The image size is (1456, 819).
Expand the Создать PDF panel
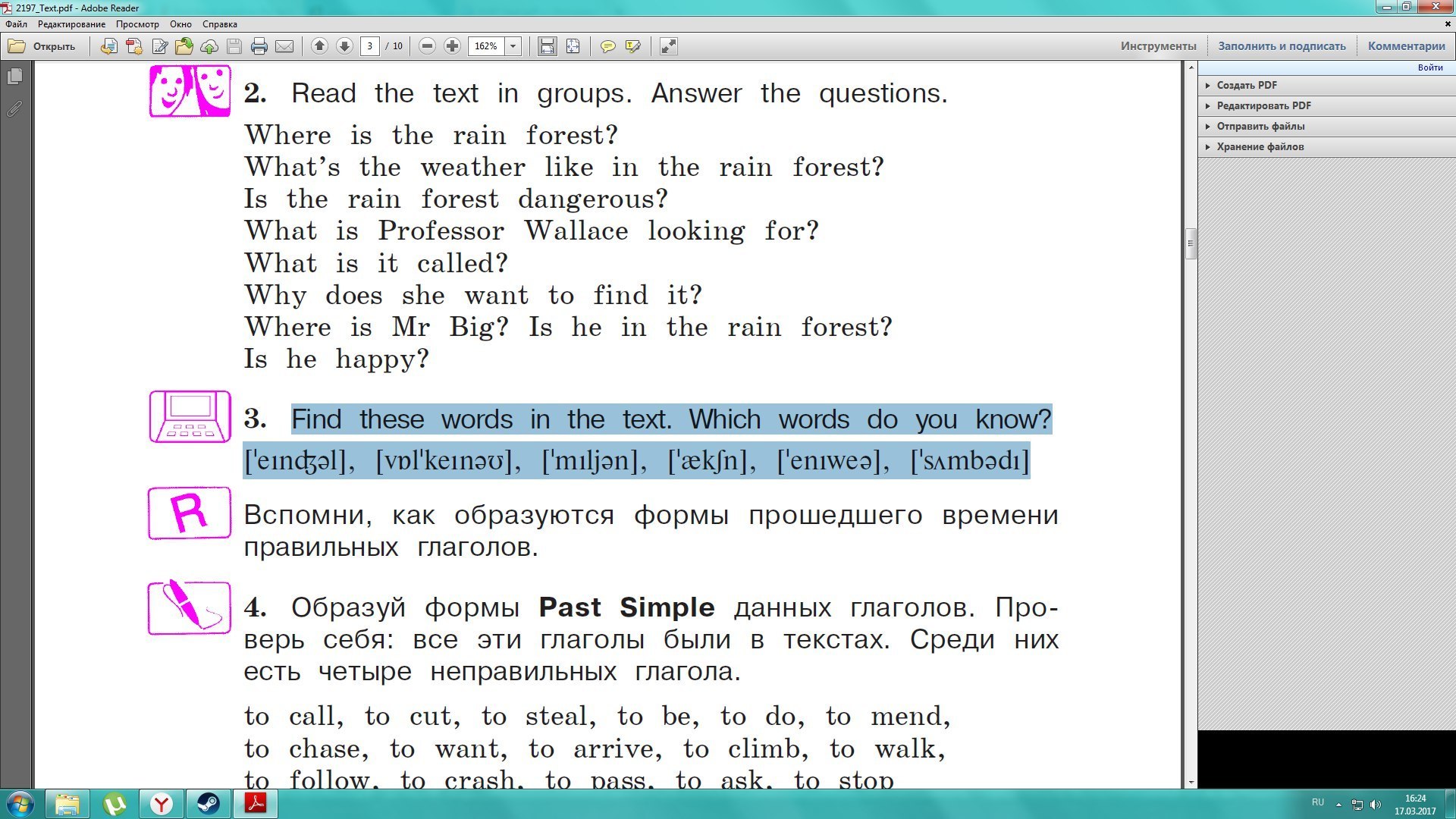click(x=1247, y=85)
